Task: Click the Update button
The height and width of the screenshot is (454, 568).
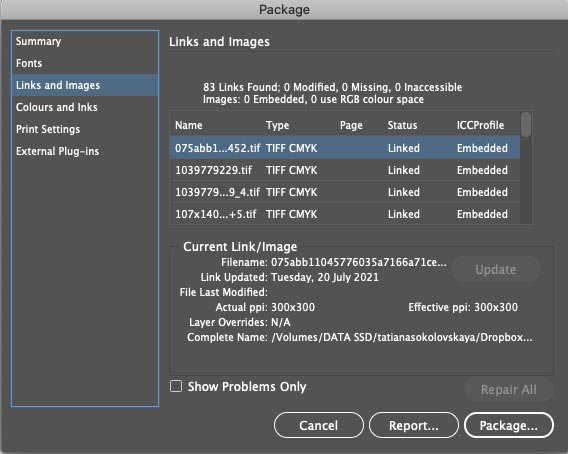Action: pos(496,270)
